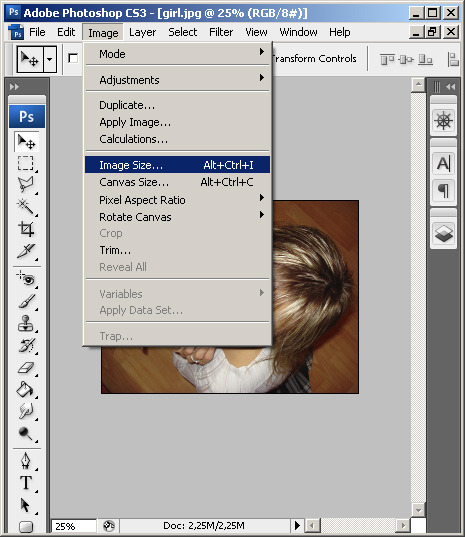
Task: Toggle the Auto-Select checkbox in options bar
Action: point(73,58)
